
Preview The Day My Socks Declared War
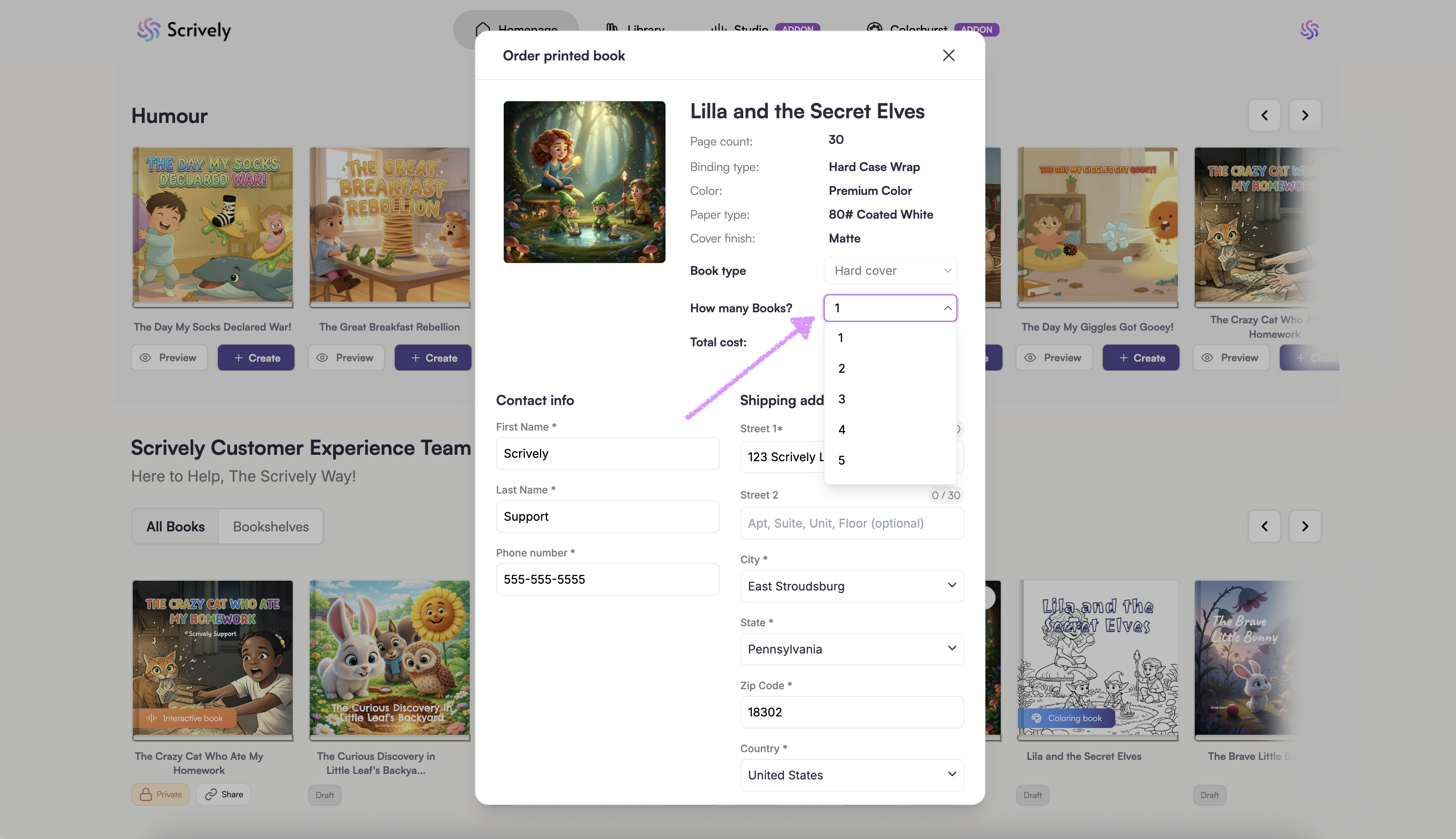tap(169, 358)
